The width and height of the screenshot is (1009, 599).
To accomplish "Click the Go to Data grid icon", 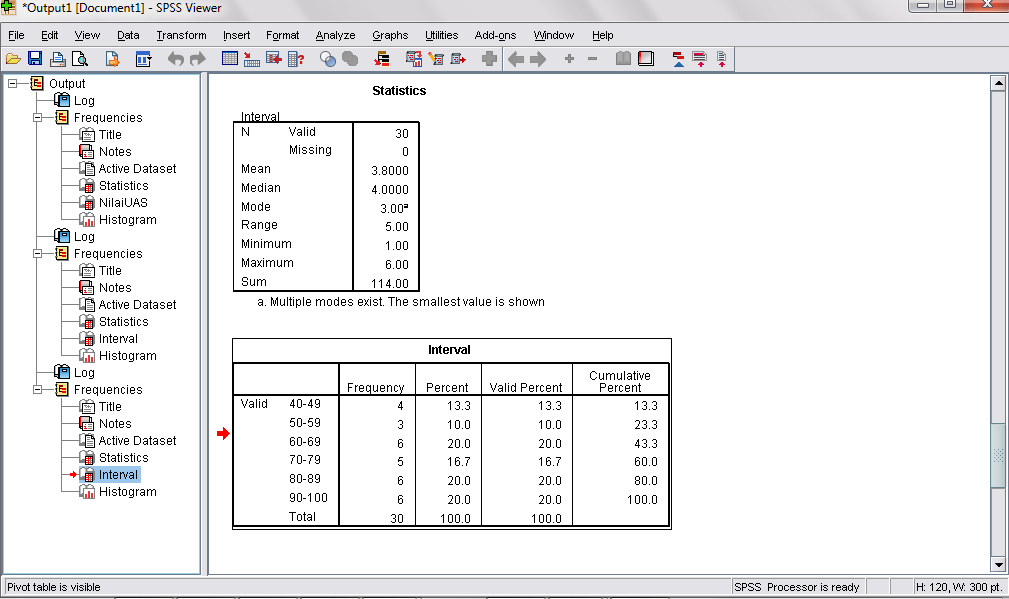I will click(230, 59).
